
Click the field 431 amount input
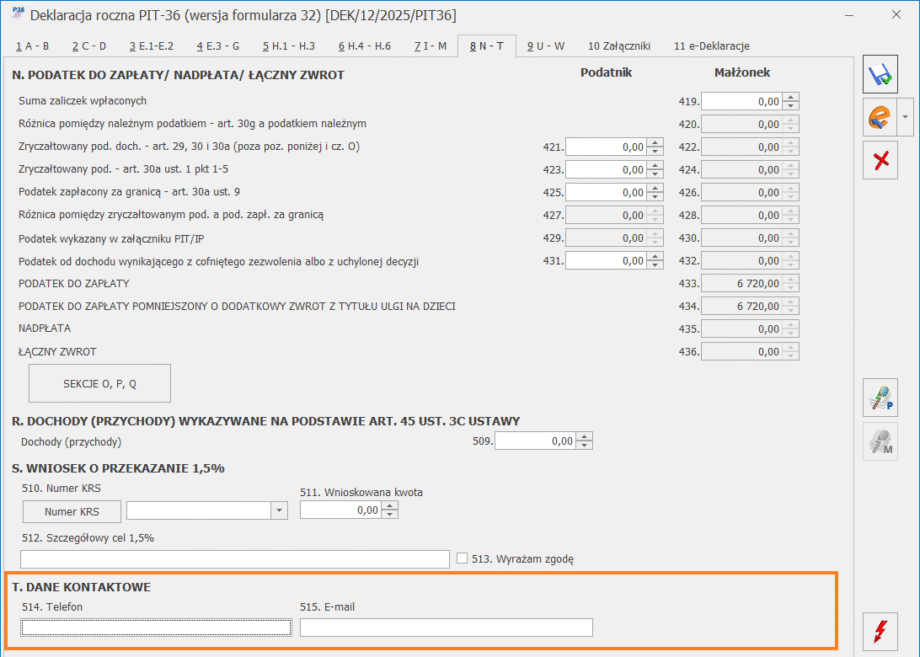click(x=606, y=261)
